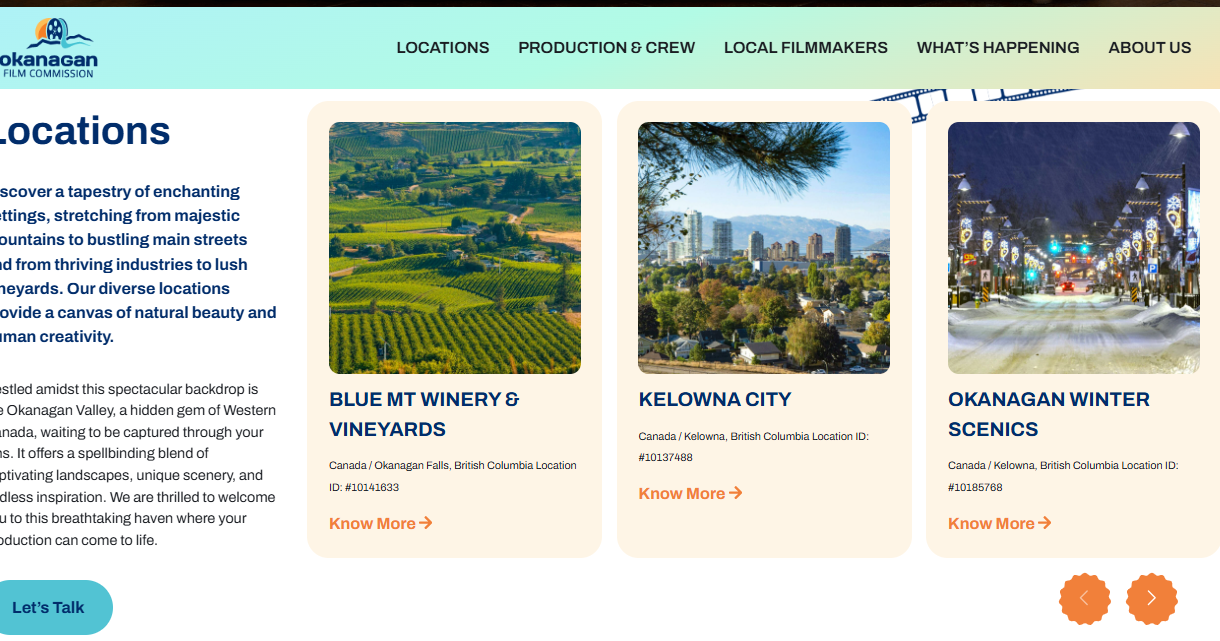The image size is (1220, 641).
Task: Select the Local Filmmakers menu item
Action: pyautogui.click(x=805, y=47)
